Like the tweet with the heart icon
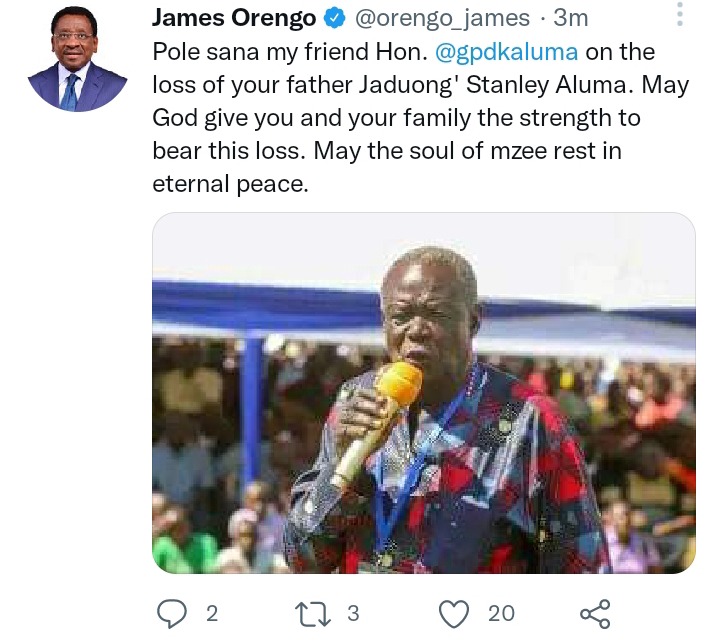The image size is (720, 641). [x=454, y=614]
